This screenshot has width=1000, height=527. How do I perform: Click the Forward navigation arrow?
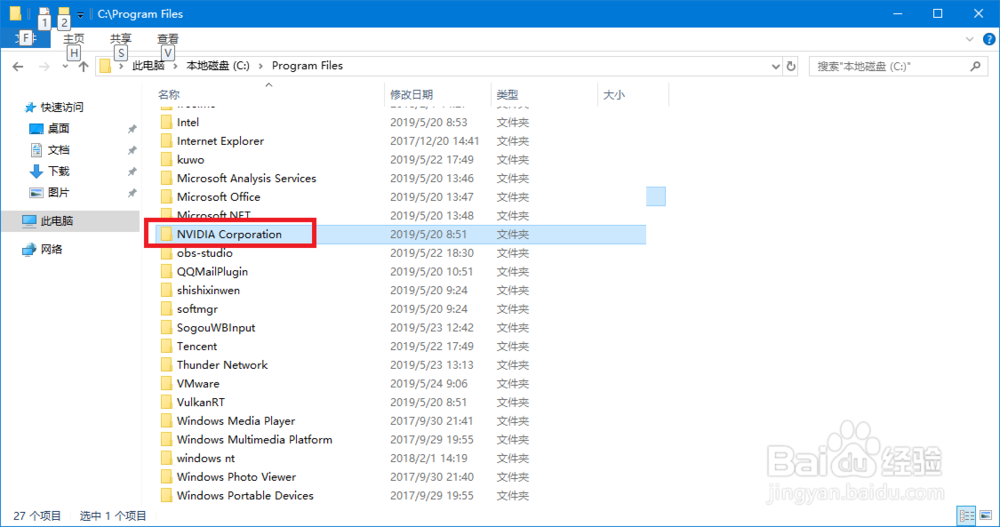coord(44,66)
